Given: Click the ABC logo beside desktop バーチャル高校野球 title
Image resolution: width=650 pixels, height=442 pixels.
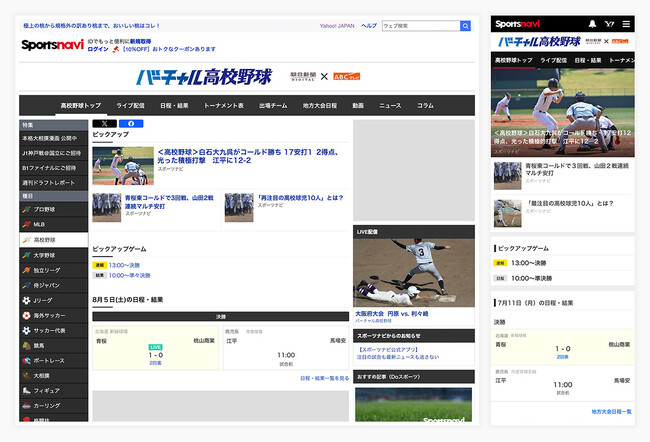Looking at the screenshot, I should click(x=347, y=76).
